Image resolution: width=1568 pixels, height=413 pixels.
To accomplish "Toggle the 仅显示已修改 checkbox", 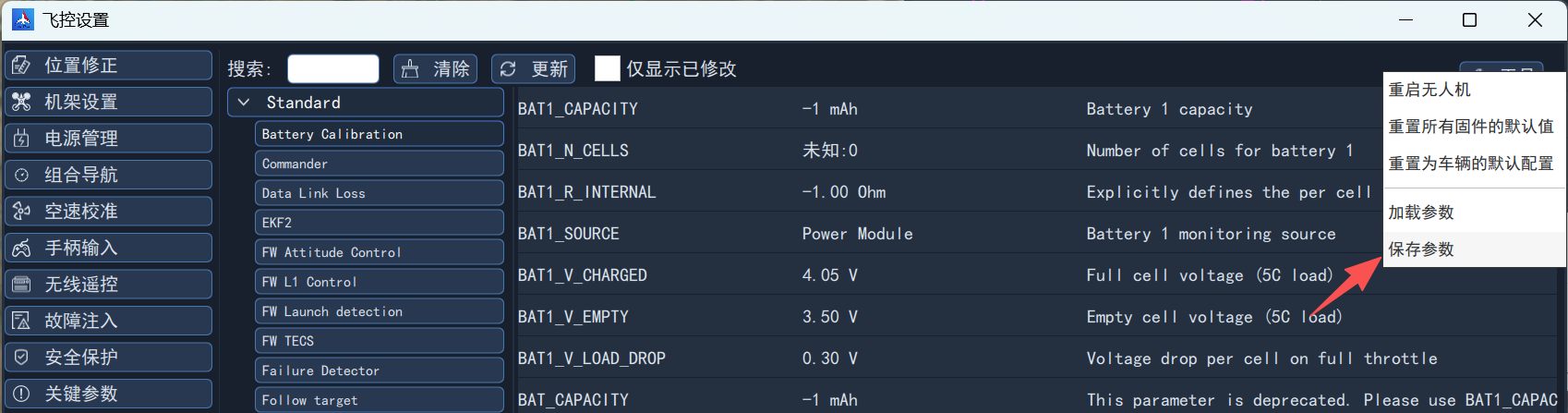I will [x=607, y=68].
